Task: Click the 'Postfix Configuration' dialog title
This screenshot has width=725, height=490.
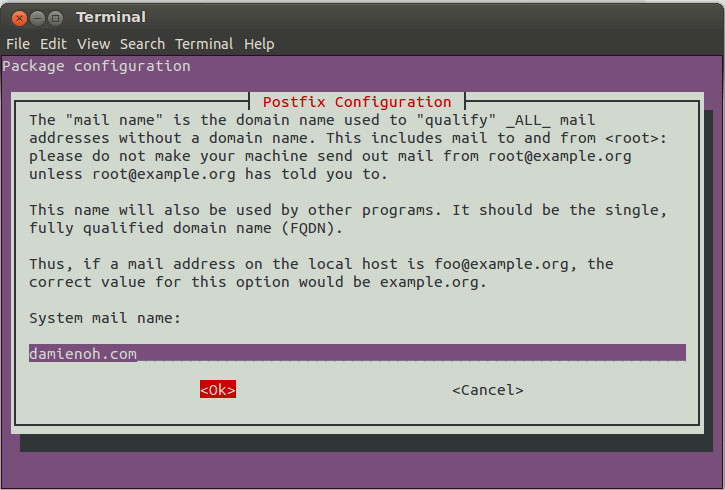Action: tap(357, 102)
